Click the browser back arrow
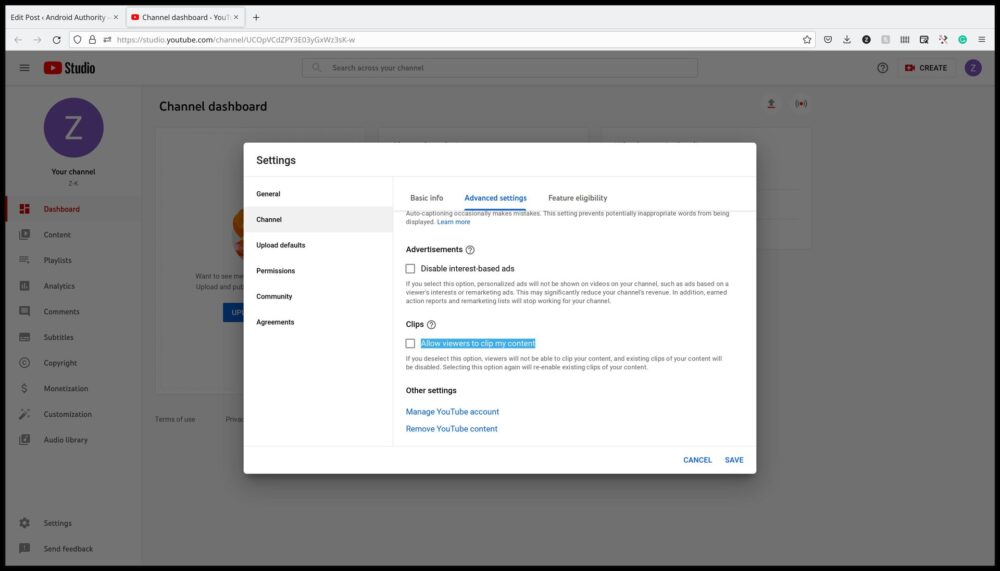The width and height of the screenshot is (1000, 571). (18, 40)
